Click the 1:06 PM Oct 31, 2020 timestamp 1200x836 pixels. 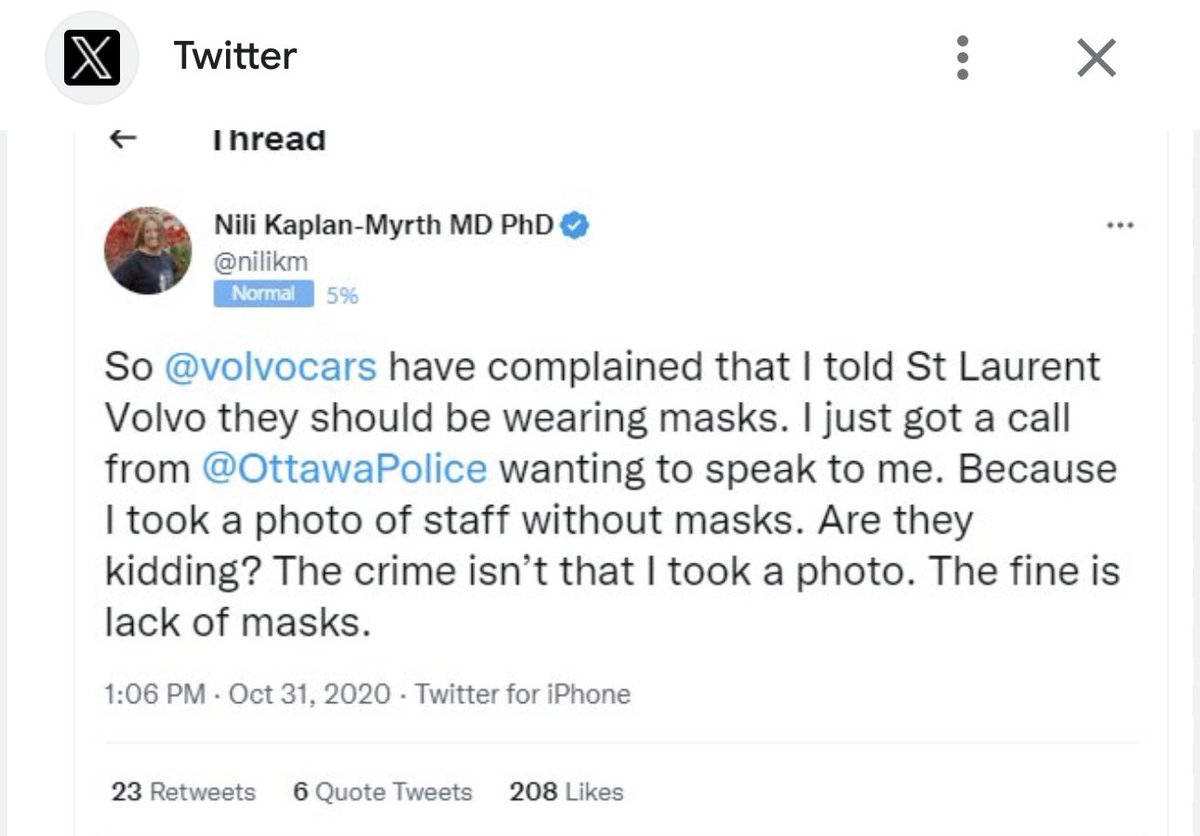247,694
